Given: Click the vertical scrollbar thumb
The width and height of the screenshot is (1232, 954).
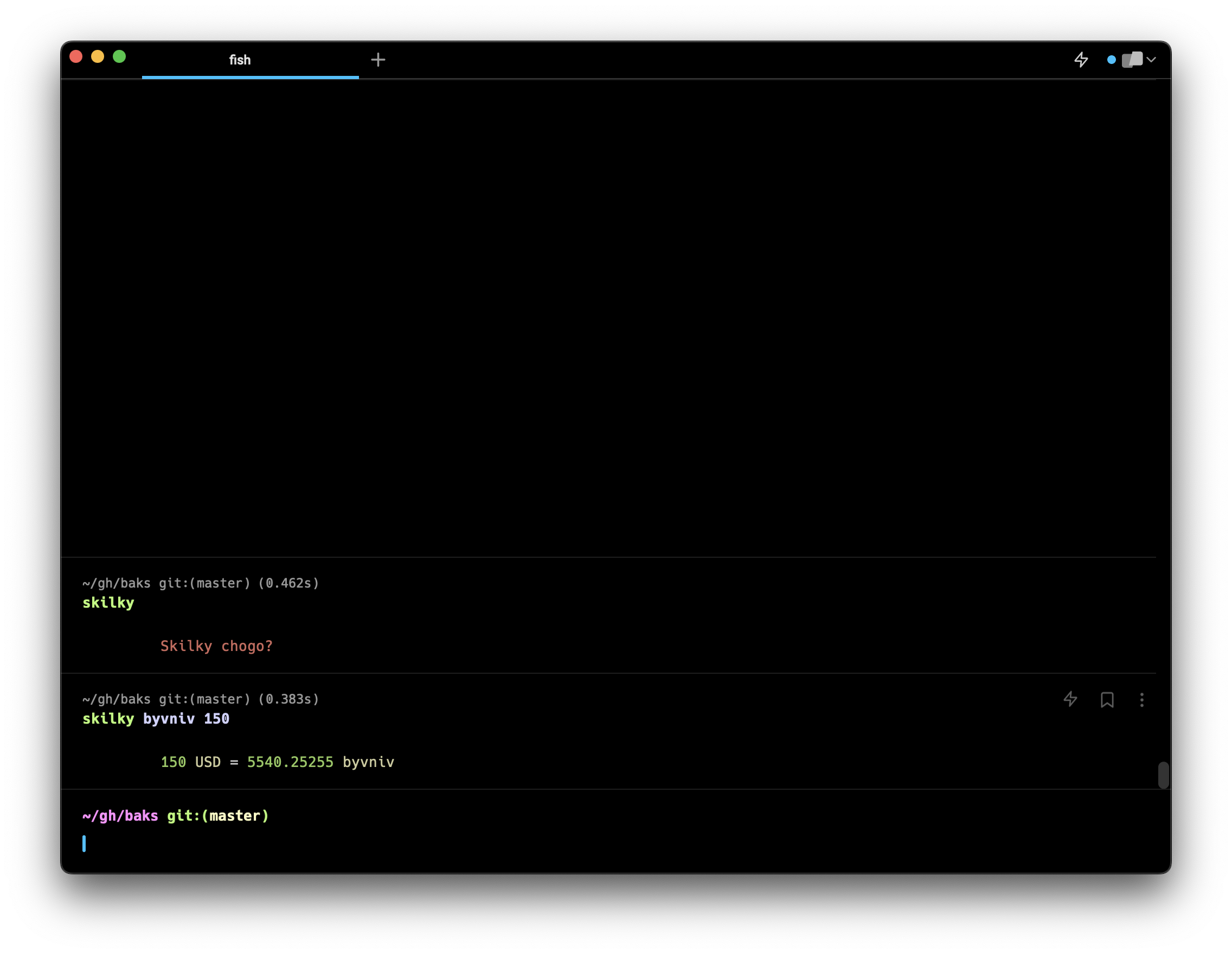Looking at the screenshot, I should [x=1163, y=775].
